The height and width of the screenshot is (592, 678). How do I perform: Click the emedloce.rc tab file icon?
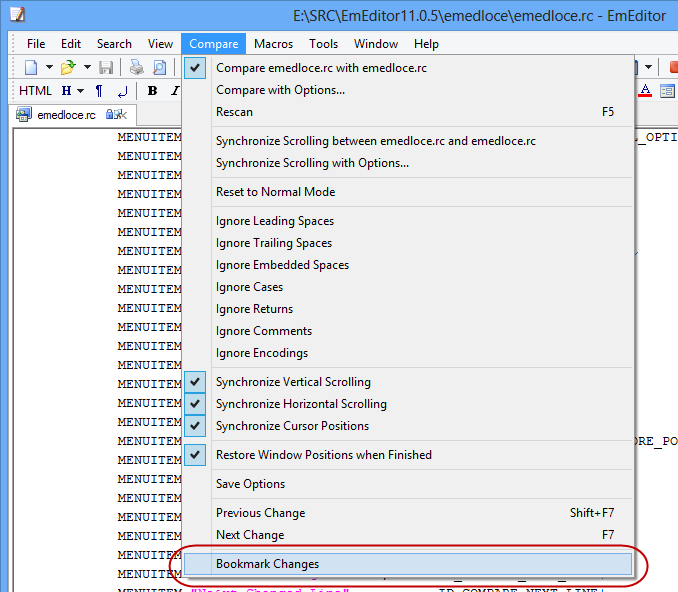23,115
